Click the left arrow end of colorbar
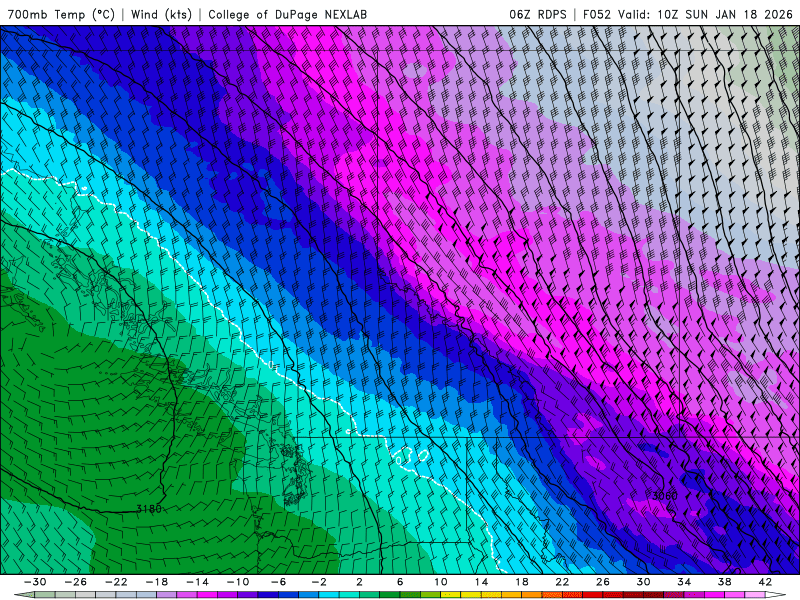Viewport: 800px width, 600px height. 24,595
